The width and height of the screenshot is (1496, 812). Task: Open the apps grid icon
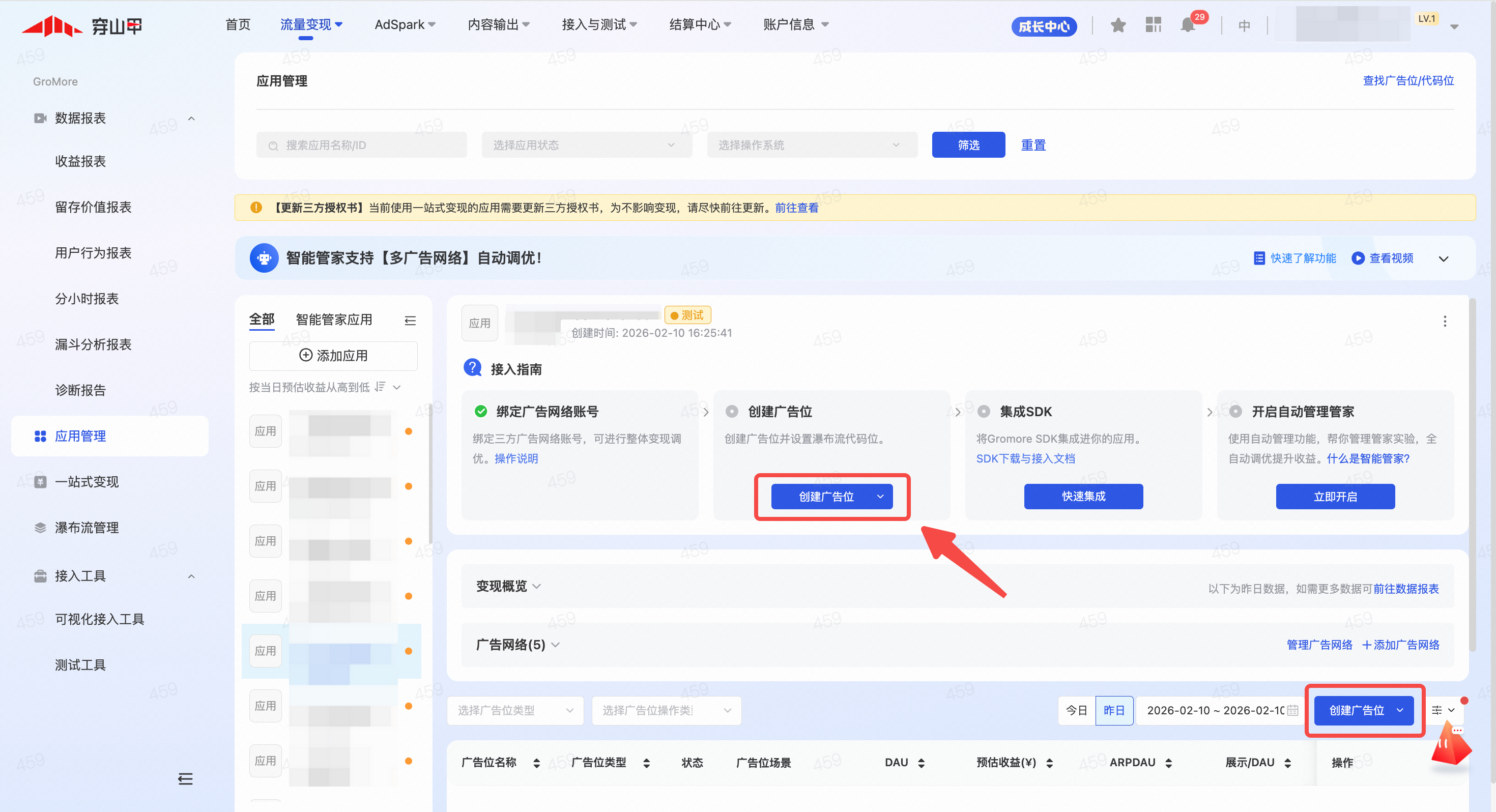coord(1153,25)
